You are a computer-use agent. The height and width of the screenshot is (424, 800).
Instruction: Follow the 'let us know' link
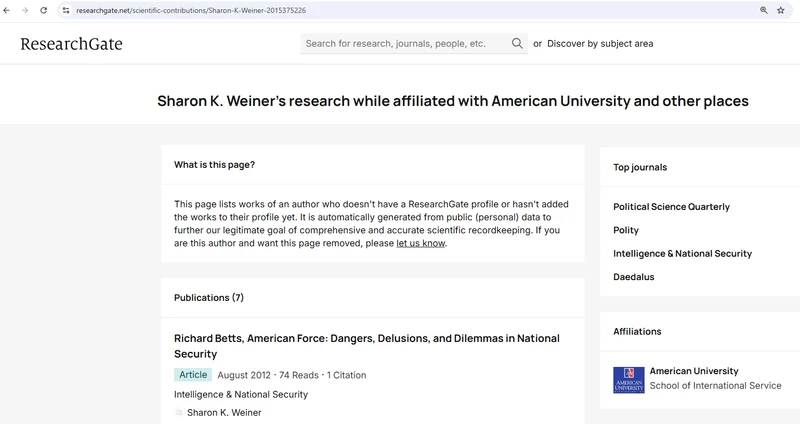click(420, 243)
